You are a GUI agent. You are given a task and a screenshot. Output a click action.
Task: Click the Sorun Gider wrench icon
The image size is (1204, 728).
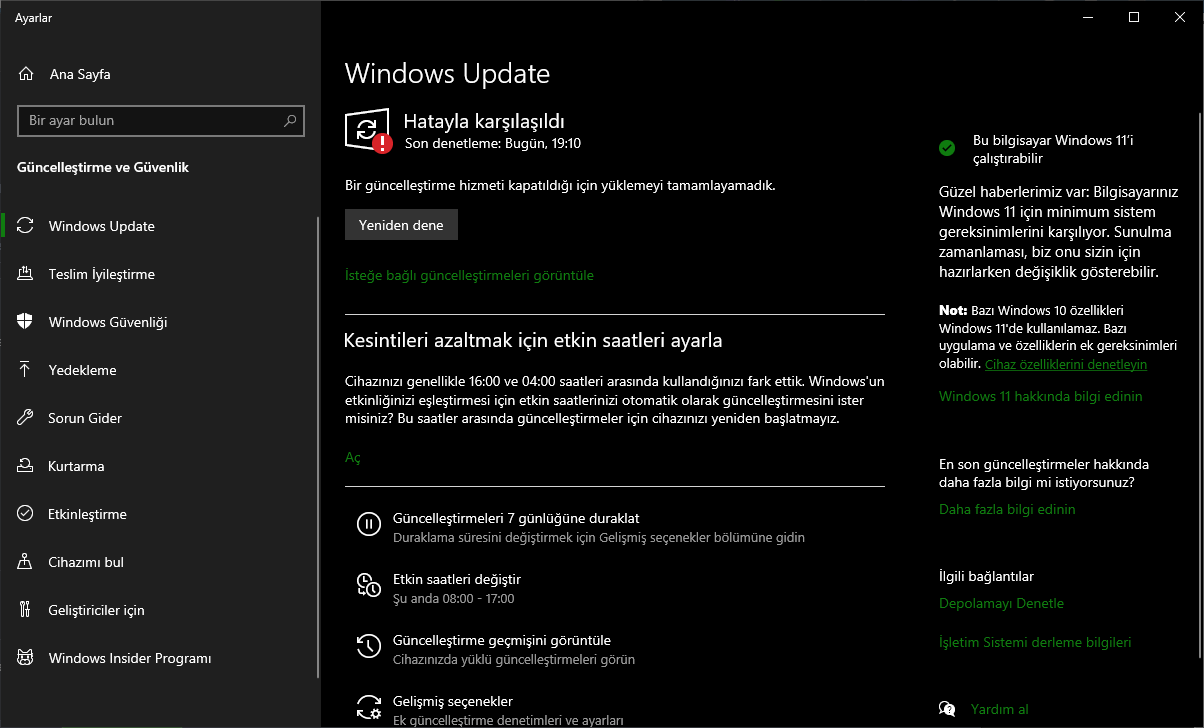coord(26,418)
